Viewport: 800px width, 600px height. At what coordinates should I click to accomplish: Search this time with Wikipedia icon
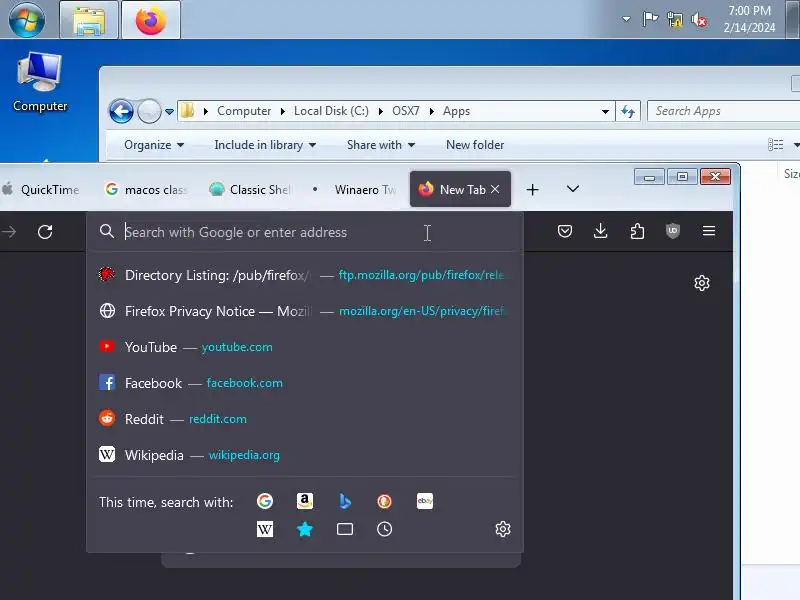click(265, 529)
